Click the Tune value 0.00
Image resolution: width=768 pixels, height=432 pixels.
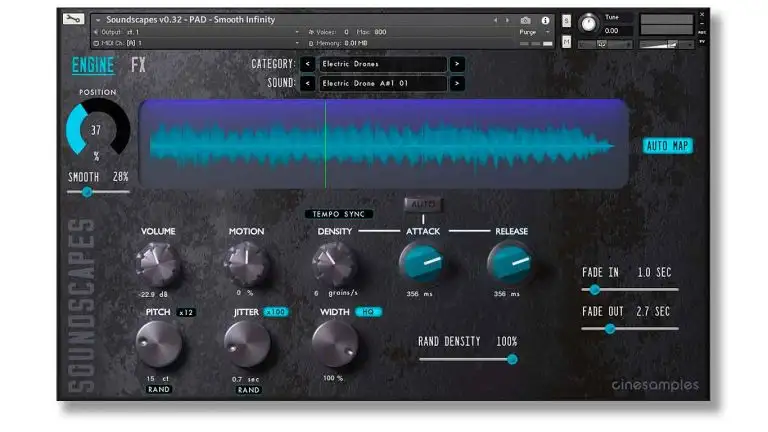click(x=611, y=30)
